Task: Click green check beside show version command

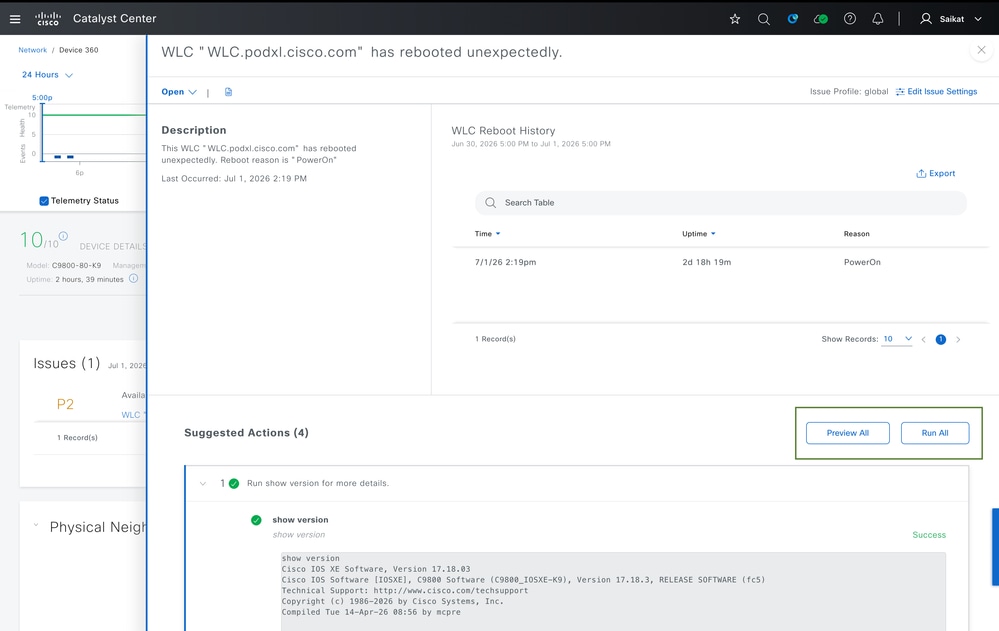Action: tap(256, 520)
